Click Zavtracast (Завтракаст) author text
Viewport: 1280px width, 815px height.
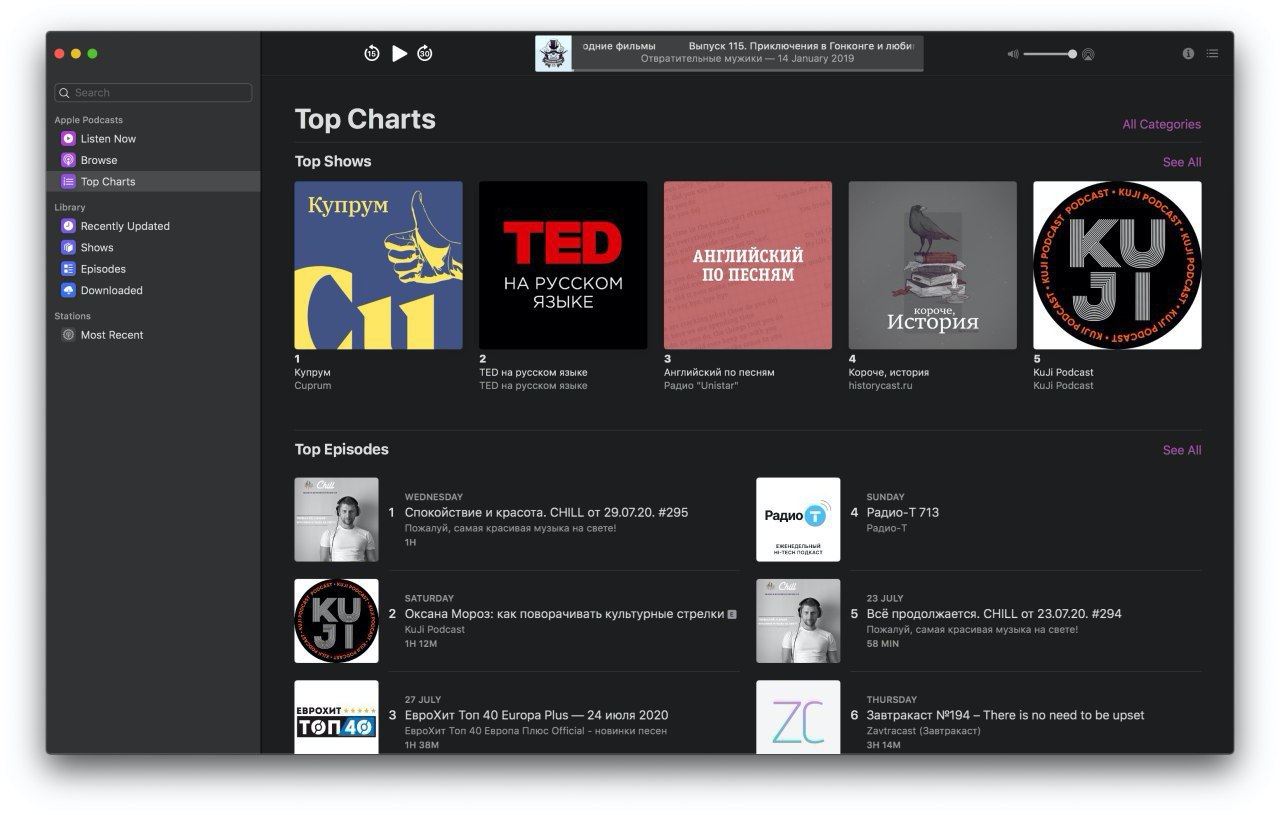(x=923, y=731)
